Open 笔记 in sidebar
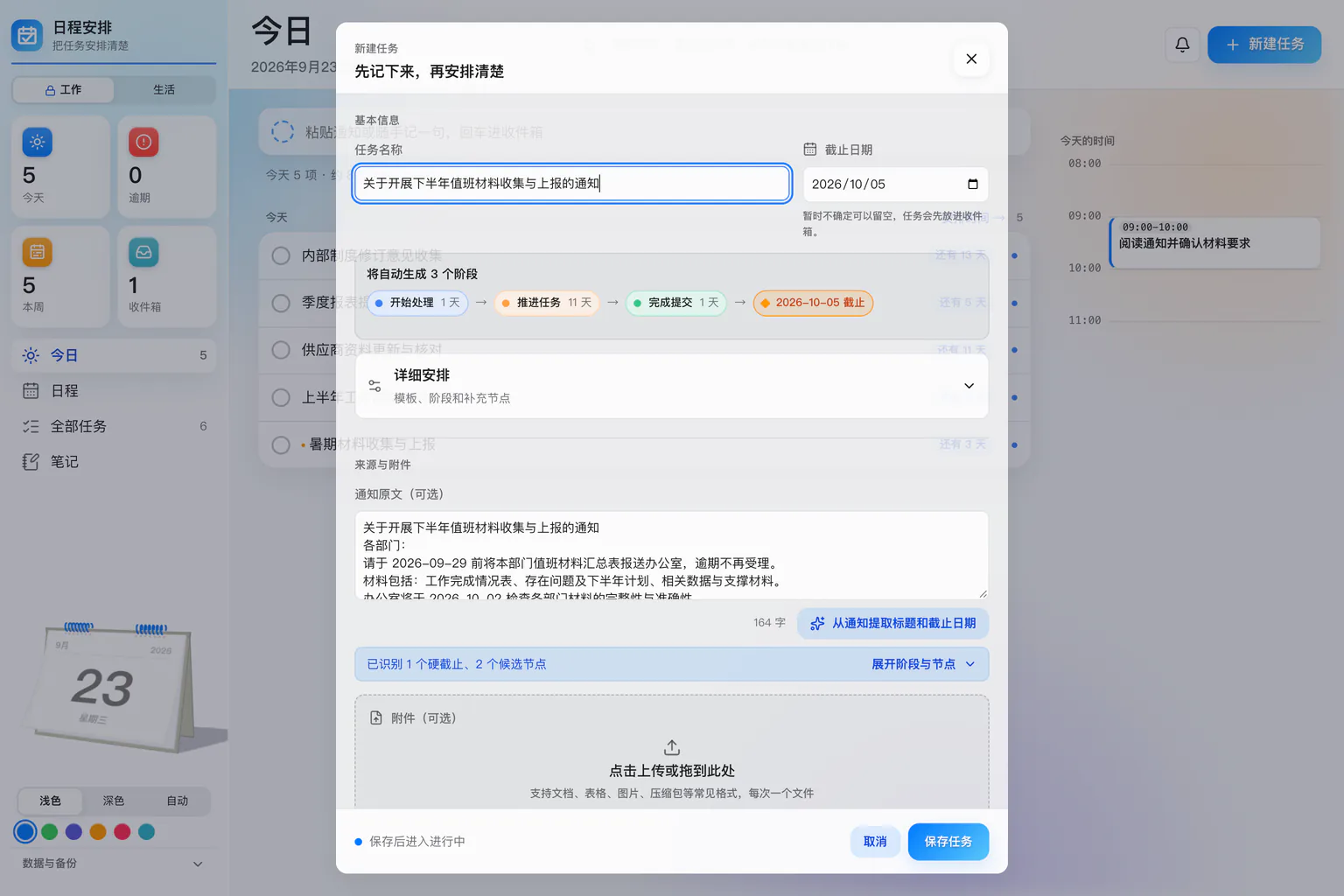The image size is (1344, 896). click(x=114, y=462)
